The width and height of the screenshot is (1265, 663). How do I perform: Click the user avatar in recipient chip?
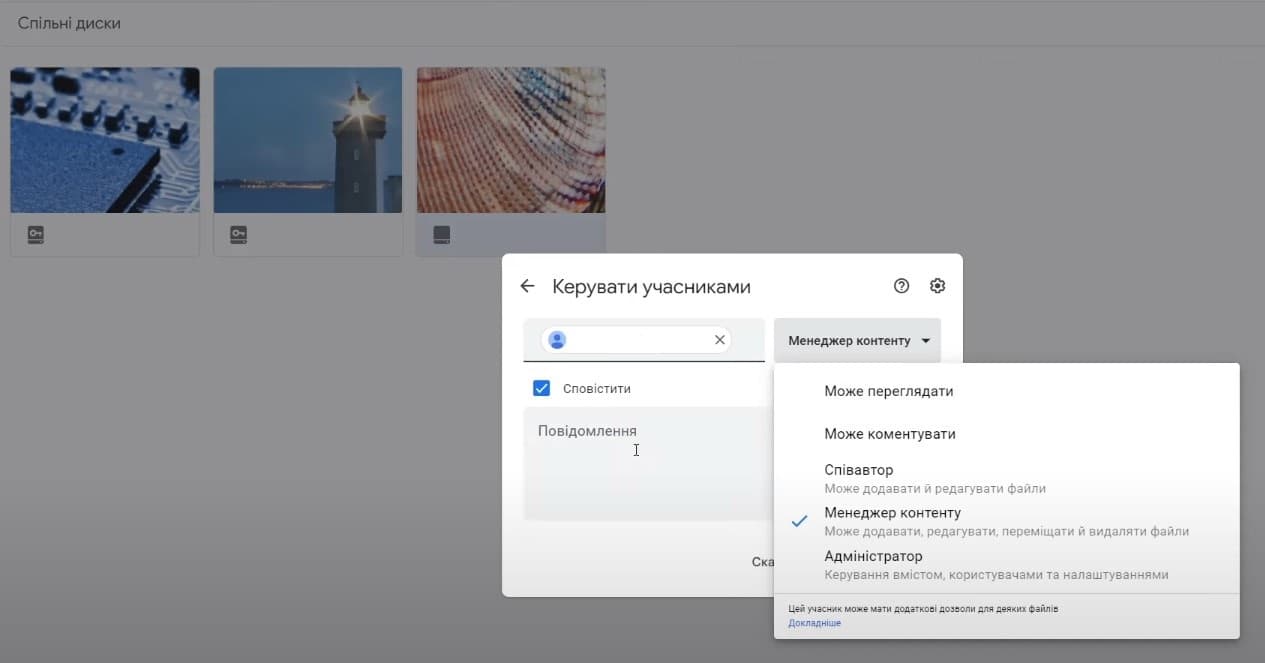pyautogui.click(x=557, y=340)
